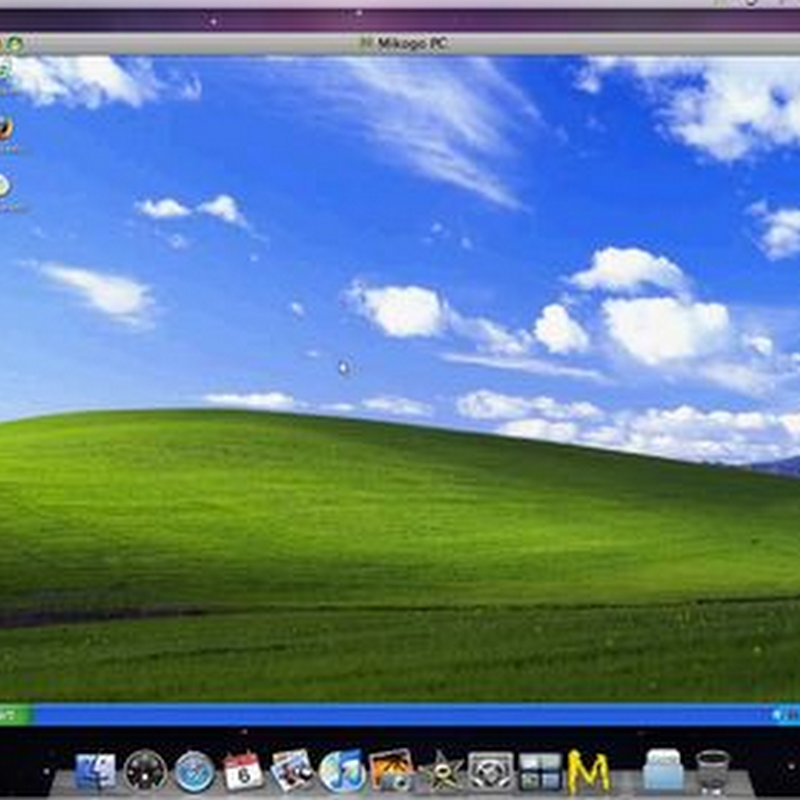Screen dimensions: 800x800
Task: Open the Trash in the Dock
Action: pyautogui.click(x=712, y=771)
